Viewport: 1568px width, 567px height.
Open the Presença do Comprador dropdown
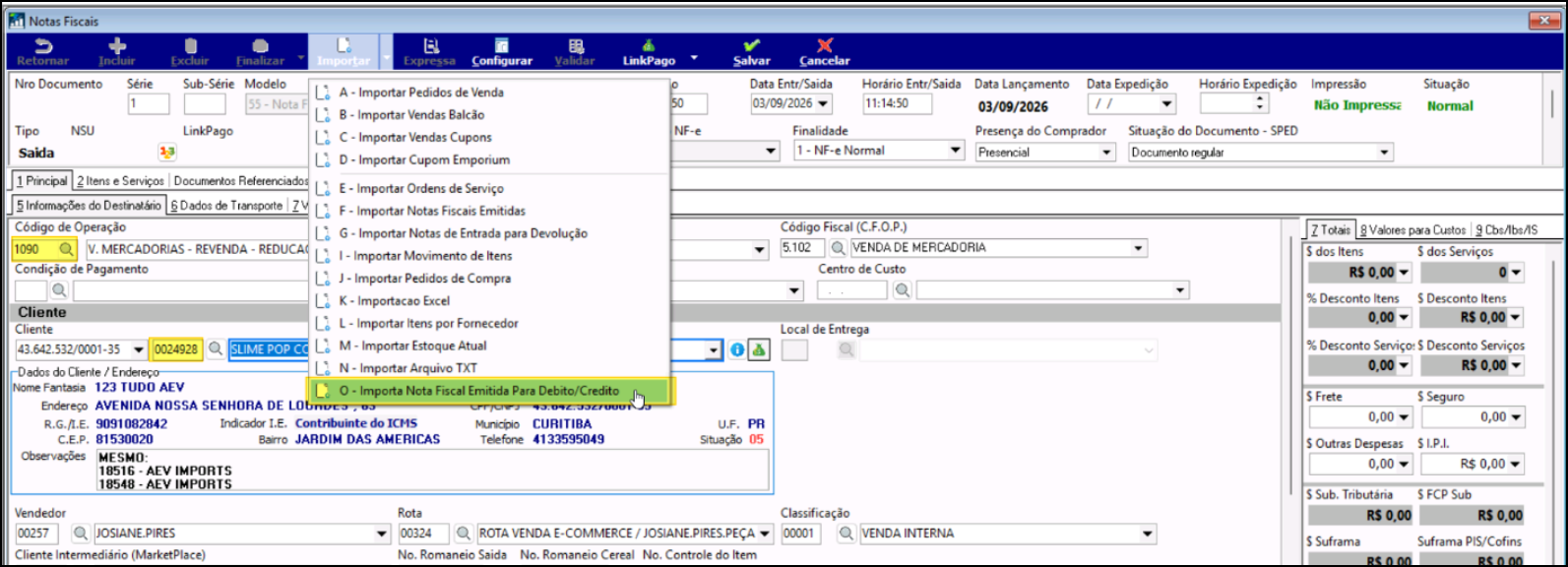pyautogui.click(x=1106, y=153)
